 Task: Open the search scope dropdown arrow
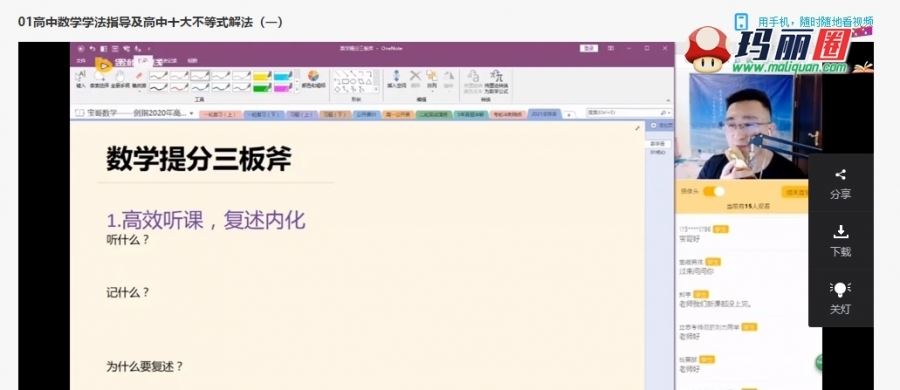coord(669,113)
